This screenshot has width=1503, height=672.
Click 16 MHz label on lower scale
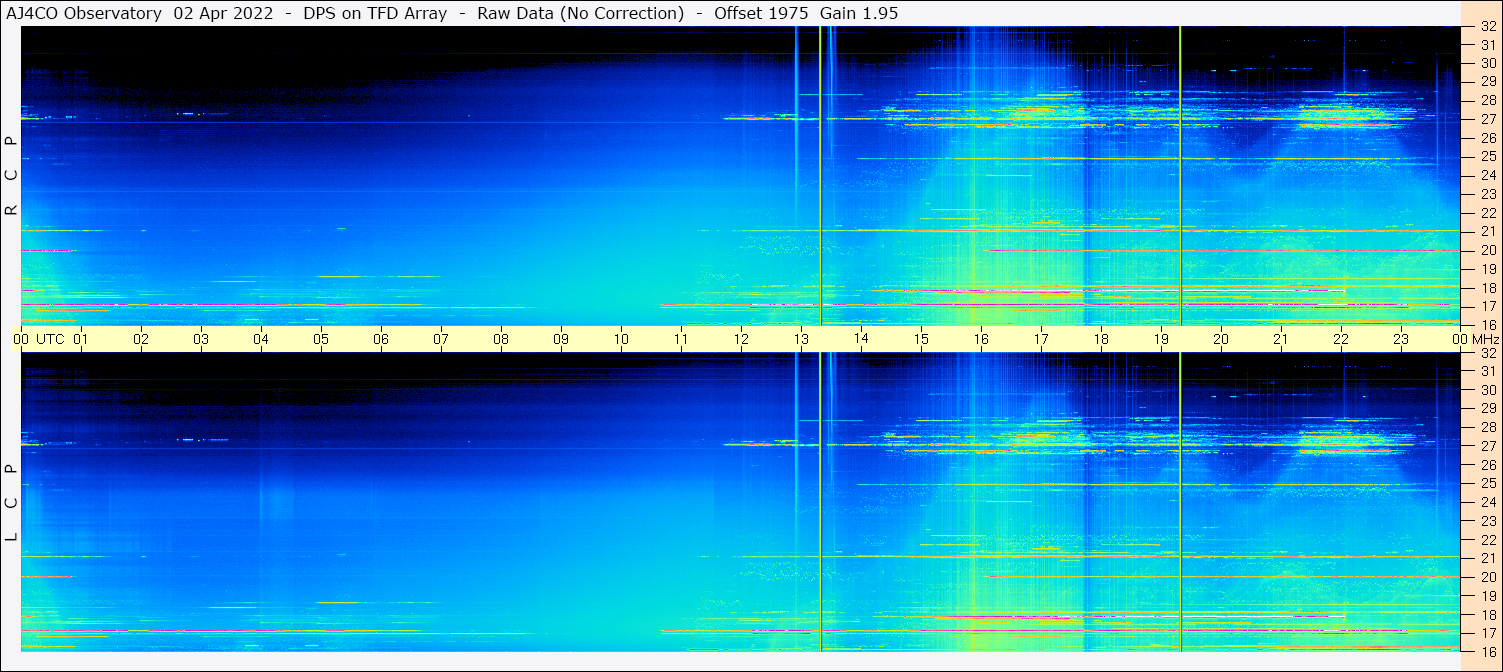click(1487, 651)
